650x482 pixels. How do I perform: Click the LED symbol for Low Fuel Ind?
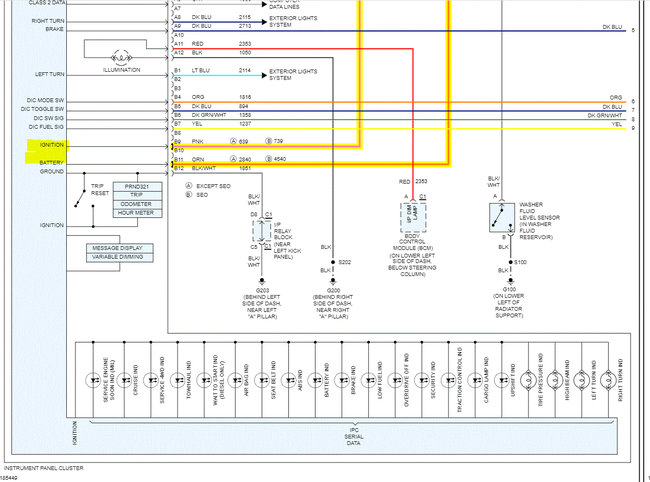click(369, 380)
